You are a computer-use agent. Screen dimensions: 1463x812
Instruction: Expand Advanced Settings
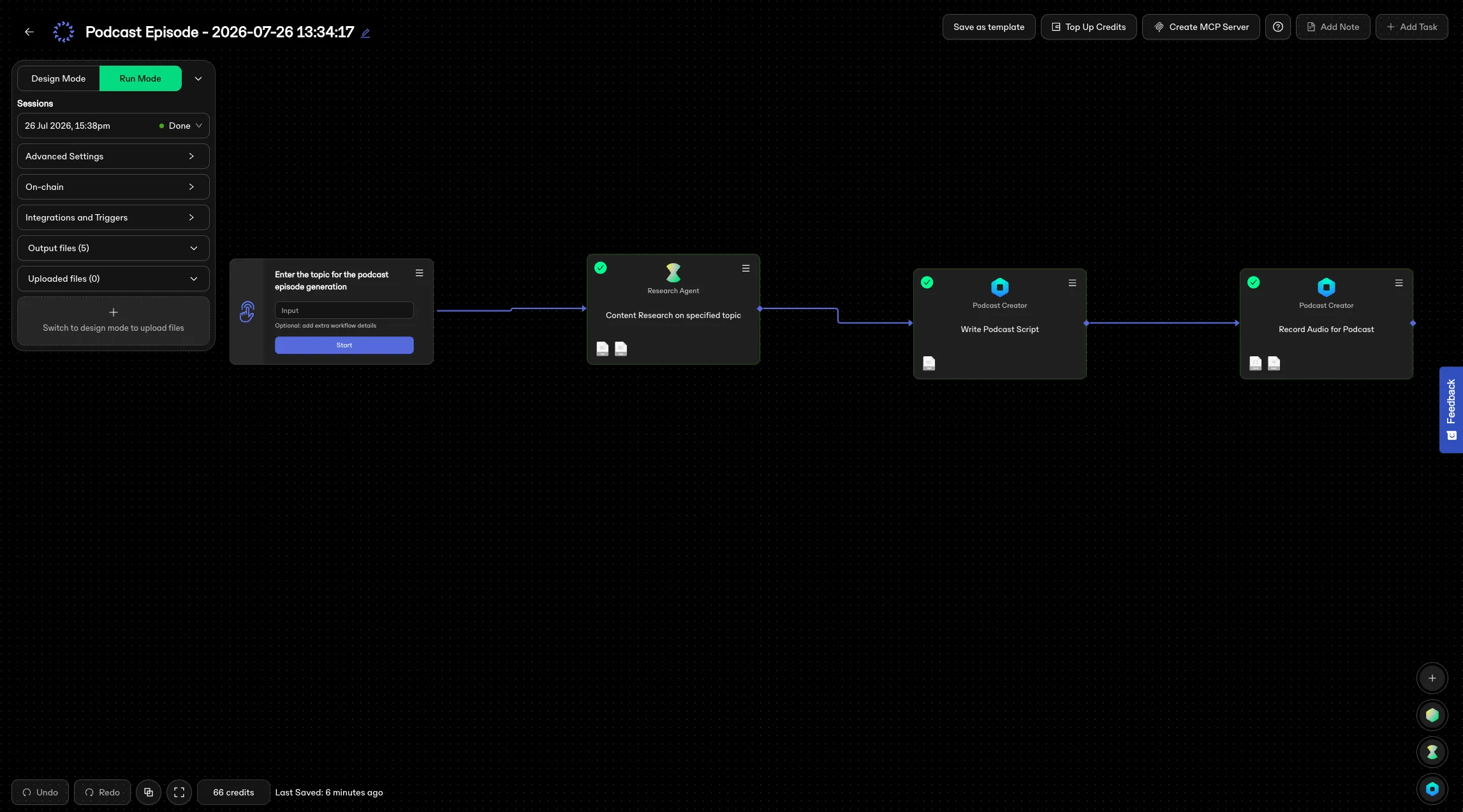tap(114, 156)
